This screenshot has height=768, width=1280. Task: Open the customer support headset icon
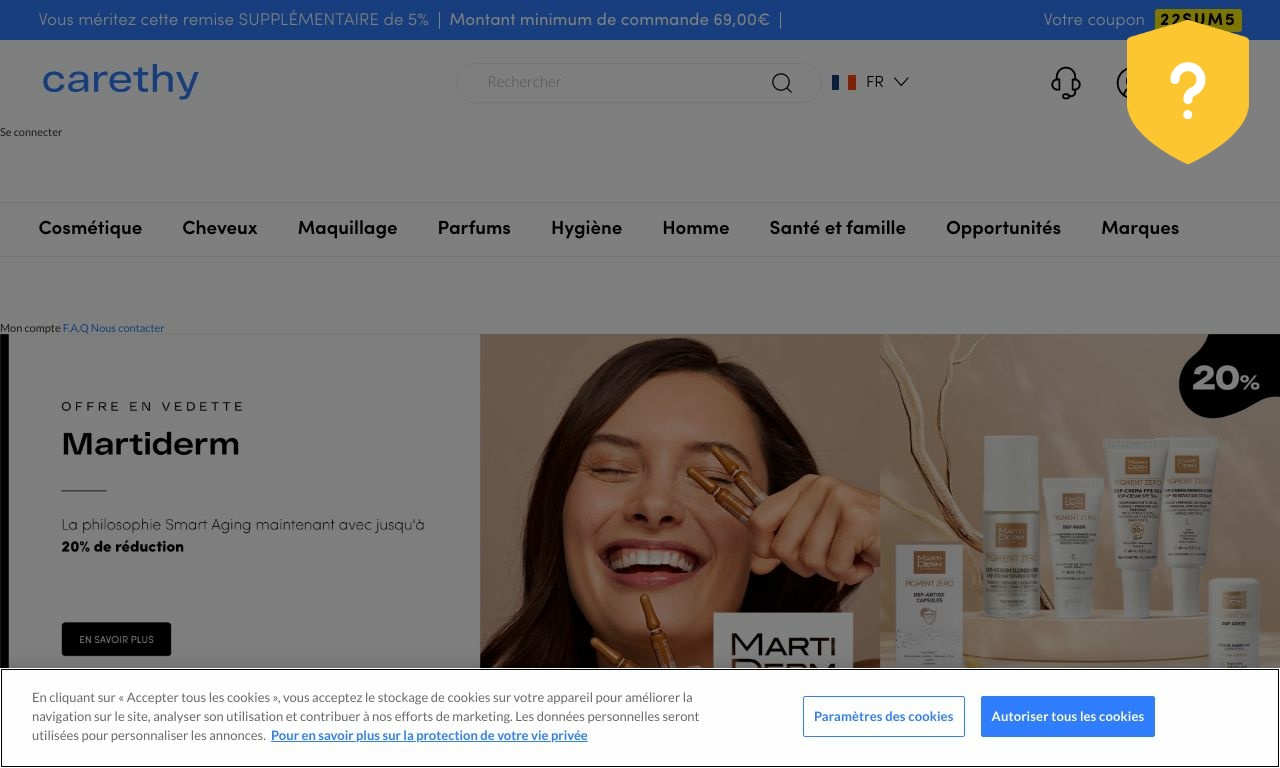1066,83
